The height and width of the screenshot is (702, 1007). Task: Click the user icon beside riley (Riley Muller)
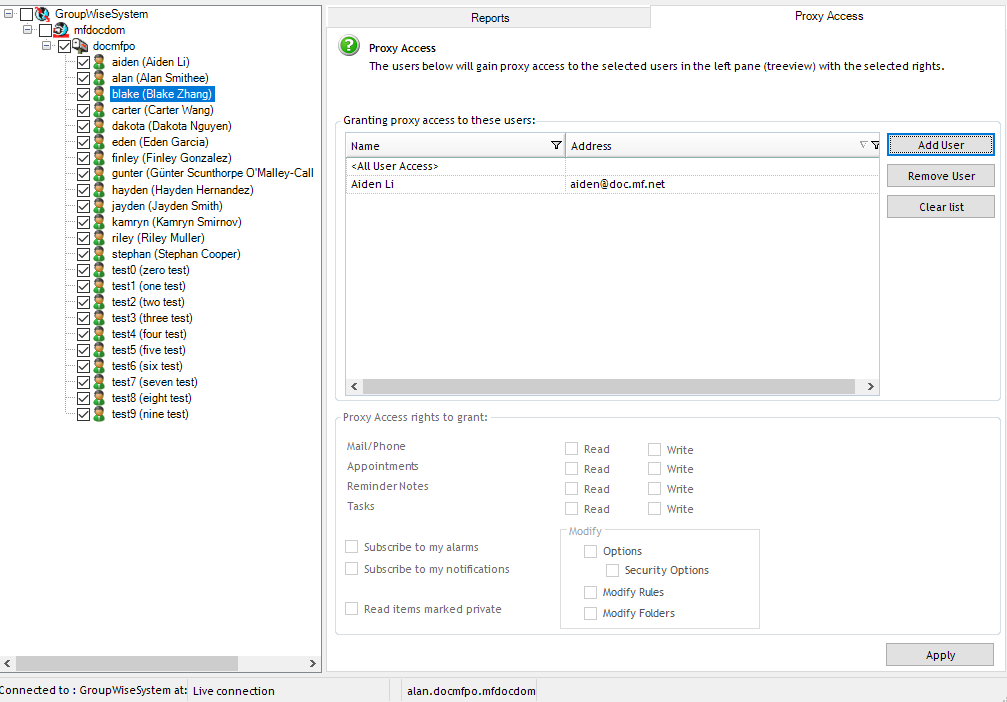[x=99, y=238]
